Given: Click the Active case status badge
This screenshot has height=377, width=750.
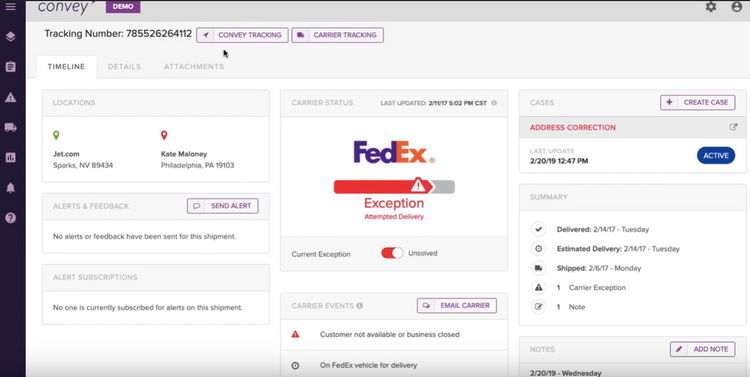Looking at the screenshot, I should 716,155.
